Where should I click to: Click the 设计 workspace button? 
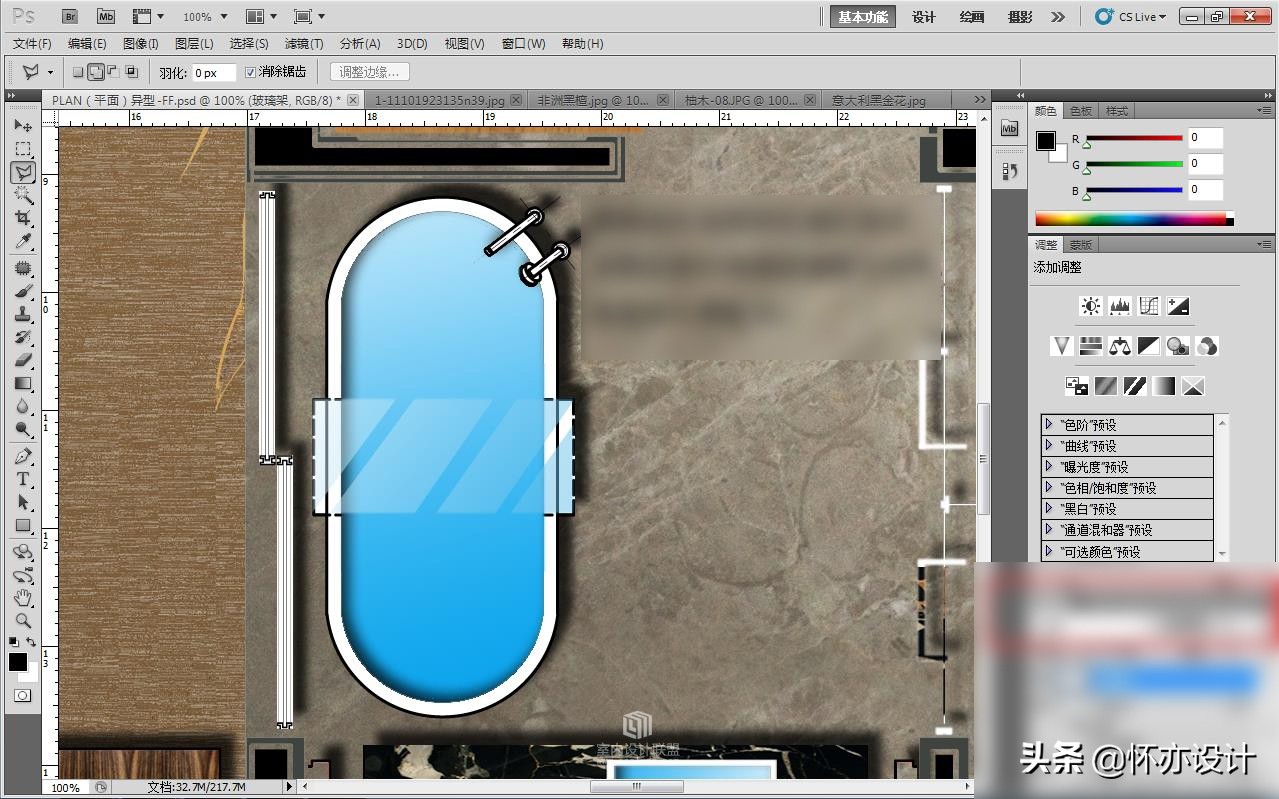(924, 17)
